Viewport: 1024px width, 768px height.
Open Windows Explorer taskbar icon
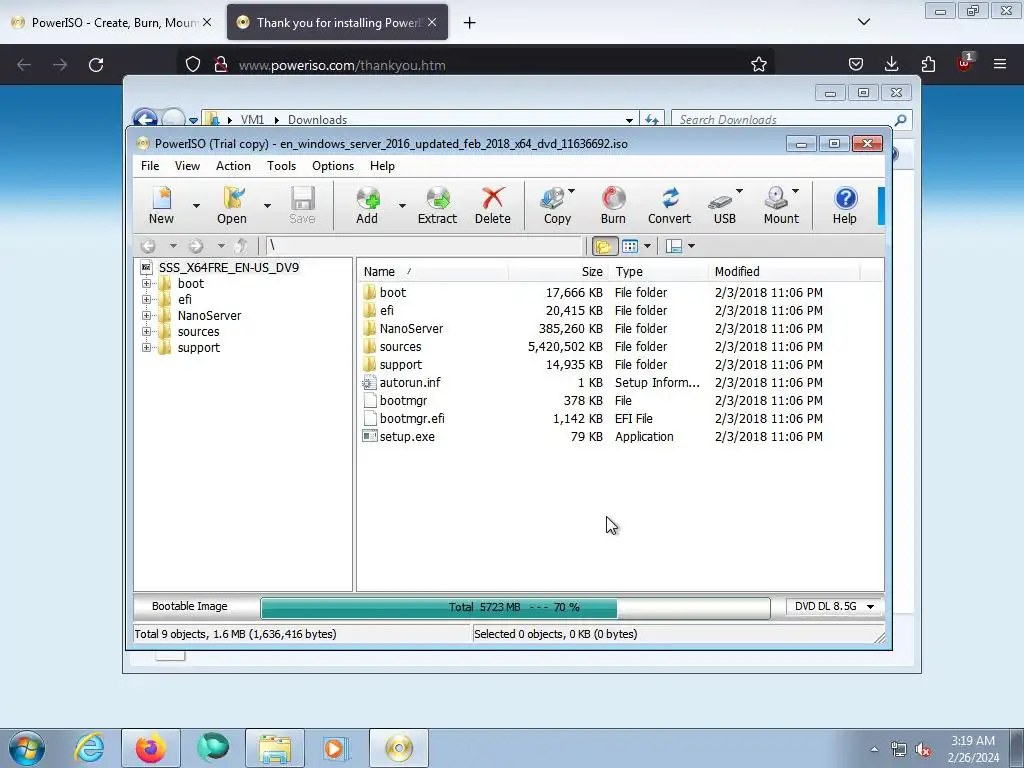click(x=275, y=748)
